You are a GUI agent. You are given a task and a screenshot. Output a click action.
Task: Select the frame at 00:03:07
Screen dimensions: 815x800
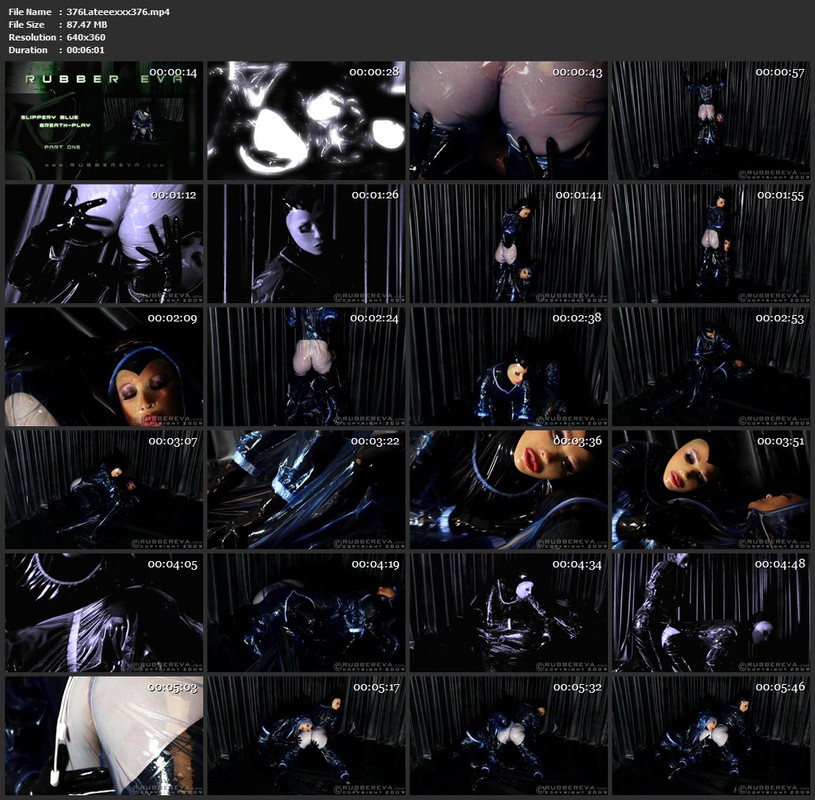104,490
